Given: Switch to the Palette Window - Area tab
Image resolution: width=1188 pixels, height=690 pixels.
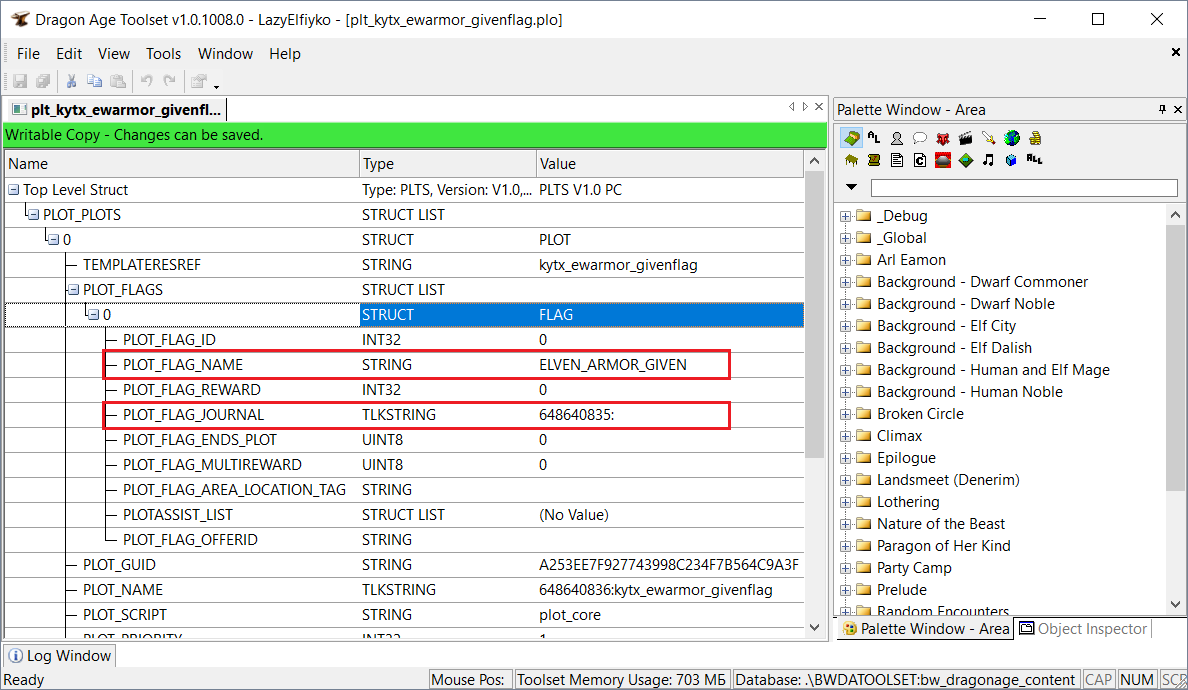Looking at the screenshot, I should pyautogui.click(x=926, y=629).
